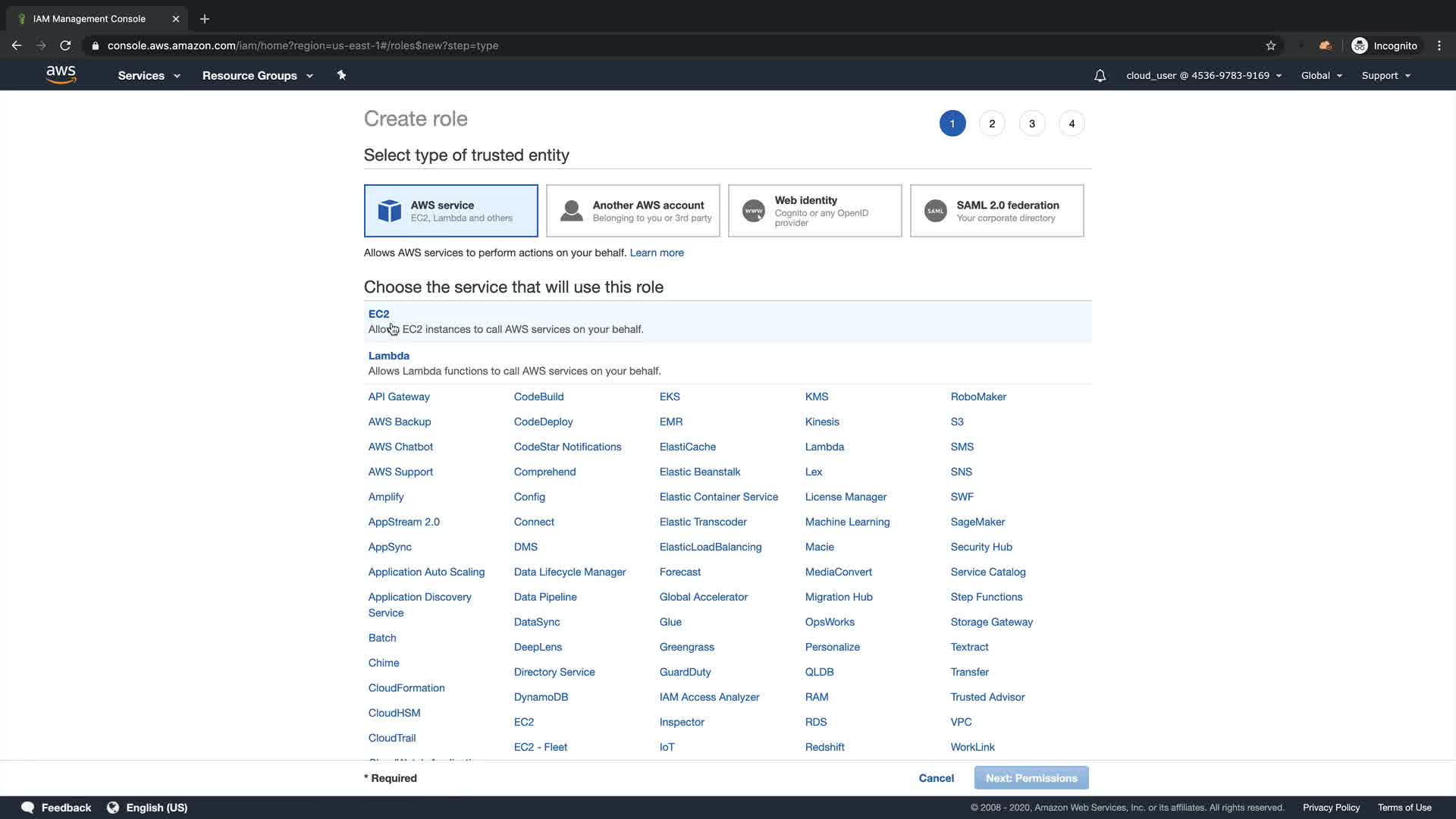Select AWS service trusted entity card

point(450,211)
